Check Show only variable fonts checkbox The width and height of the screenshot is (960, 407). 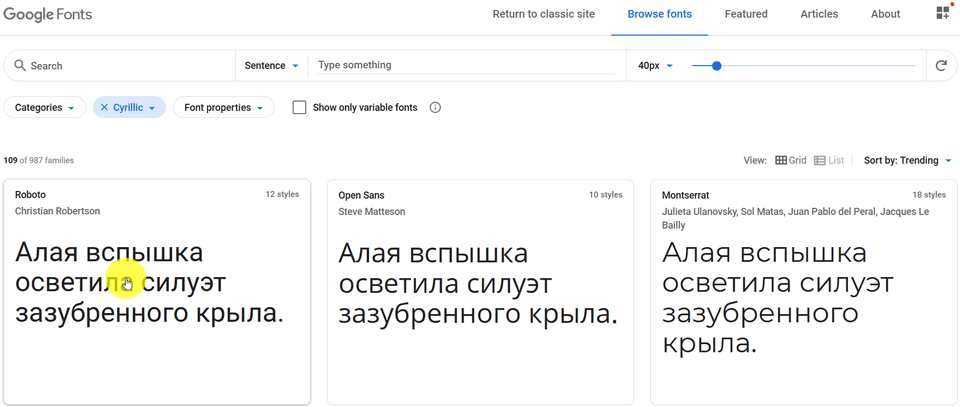299,108
